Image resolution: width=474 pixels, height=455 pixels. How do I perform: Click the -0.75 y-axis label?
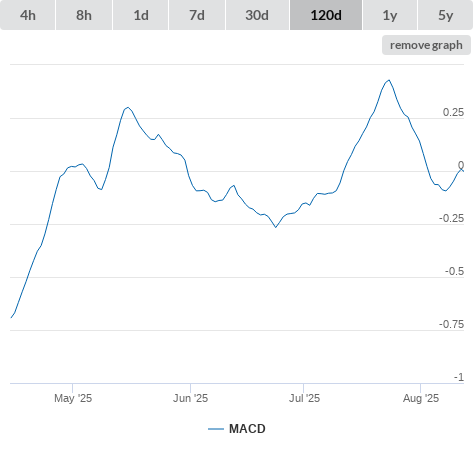[x=451, y=324]
